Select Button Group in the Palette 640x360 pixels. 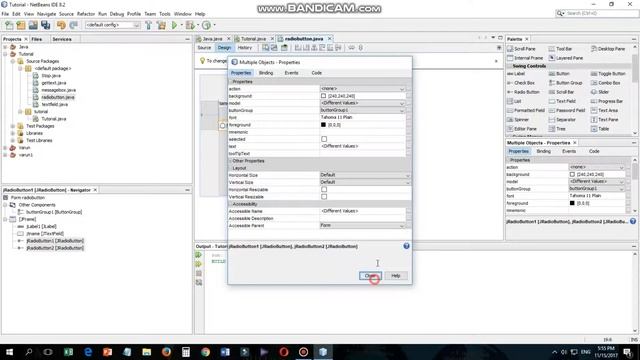[565, 83]
